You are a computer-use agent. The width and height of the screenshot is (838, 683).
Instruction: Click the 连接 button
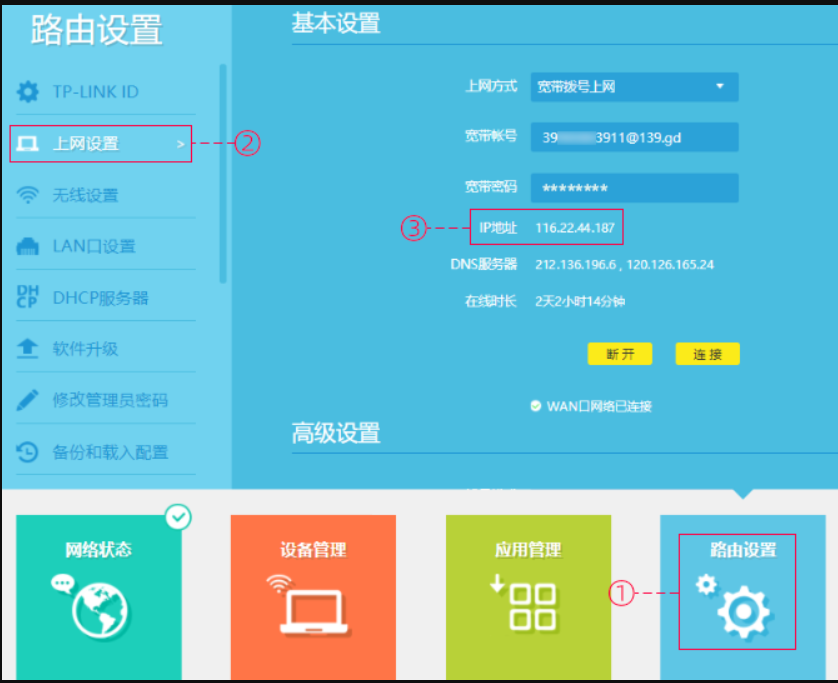(708, 354)
